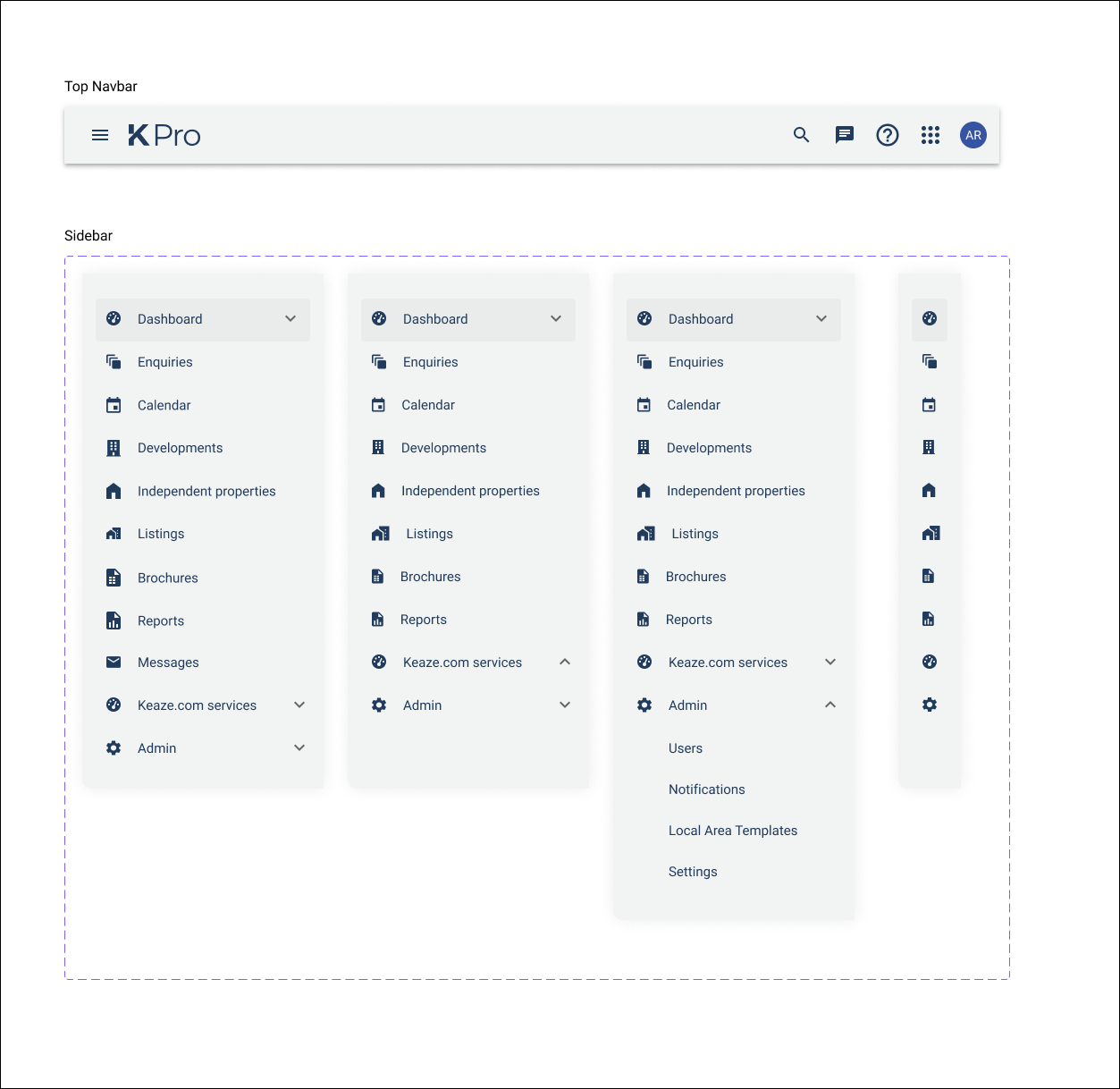
Task: Open the chat bubble icon in the navbar
Action: point(845,135)
